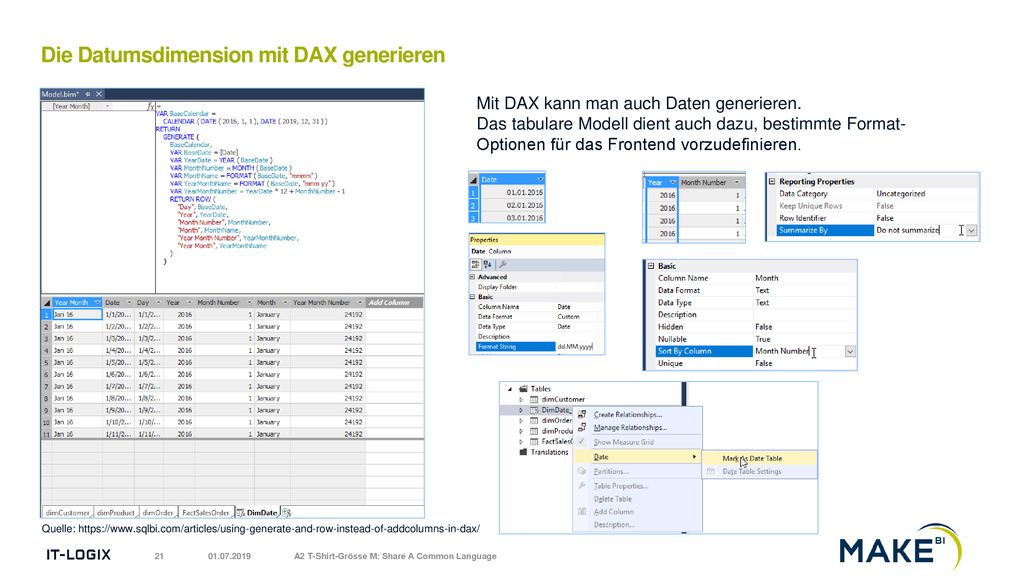Open the Year column filter arrow in DimDate grid

pyautogui.click(x=189, y=302)
